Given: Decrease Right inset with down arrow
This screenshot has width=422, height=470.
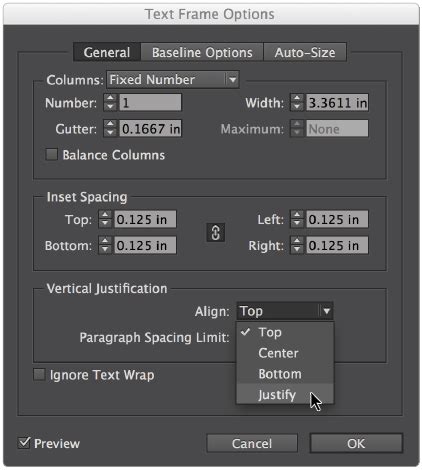Looking at the screenshot, I should tap(296, 249).
